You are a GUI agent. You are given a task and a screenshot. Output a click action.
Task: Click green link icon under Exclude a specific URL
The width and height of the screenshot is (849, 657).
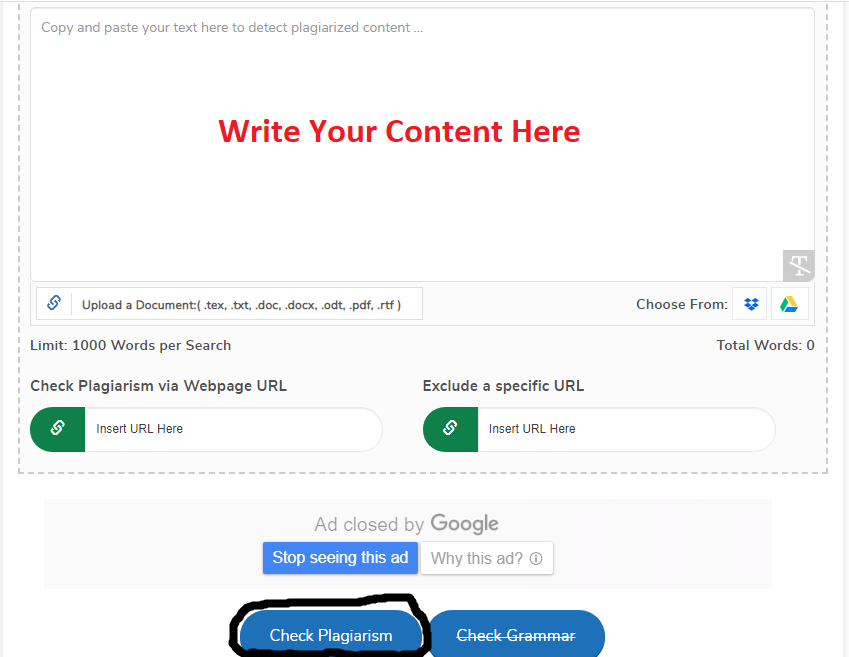click(x=450, y=429)
